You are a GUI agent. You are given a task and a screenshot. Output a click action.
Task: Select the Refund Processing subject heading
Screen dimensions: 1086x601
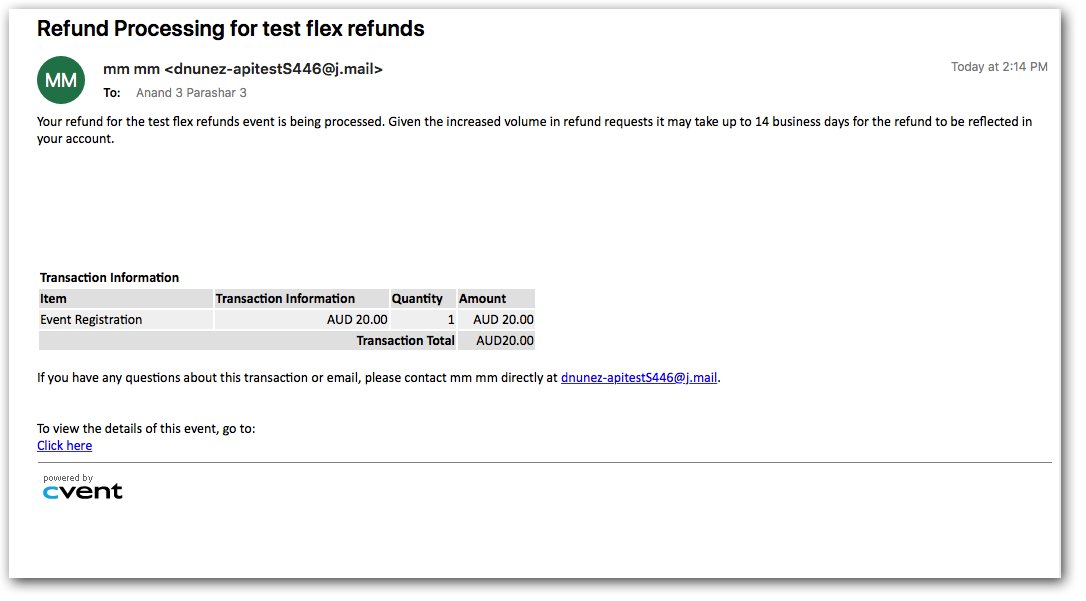click(x=230, y=29)
